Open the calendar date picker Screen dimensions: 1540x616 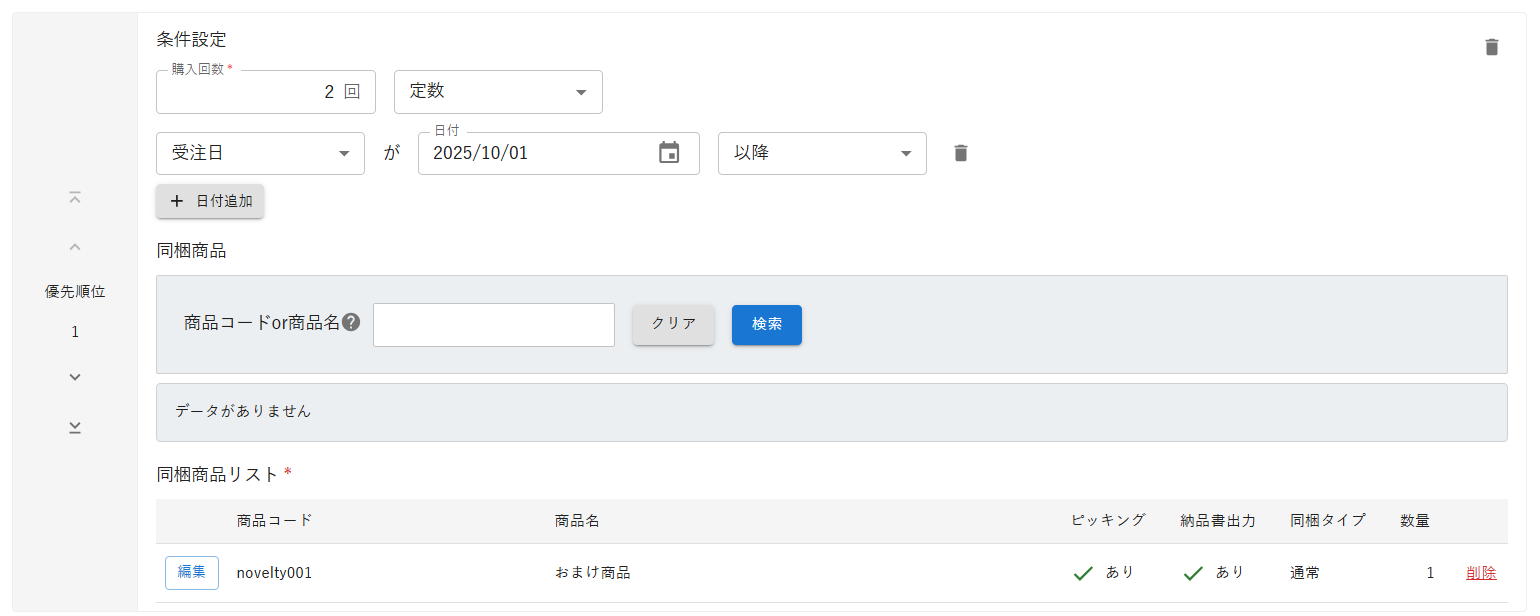[x=669, y=153]
